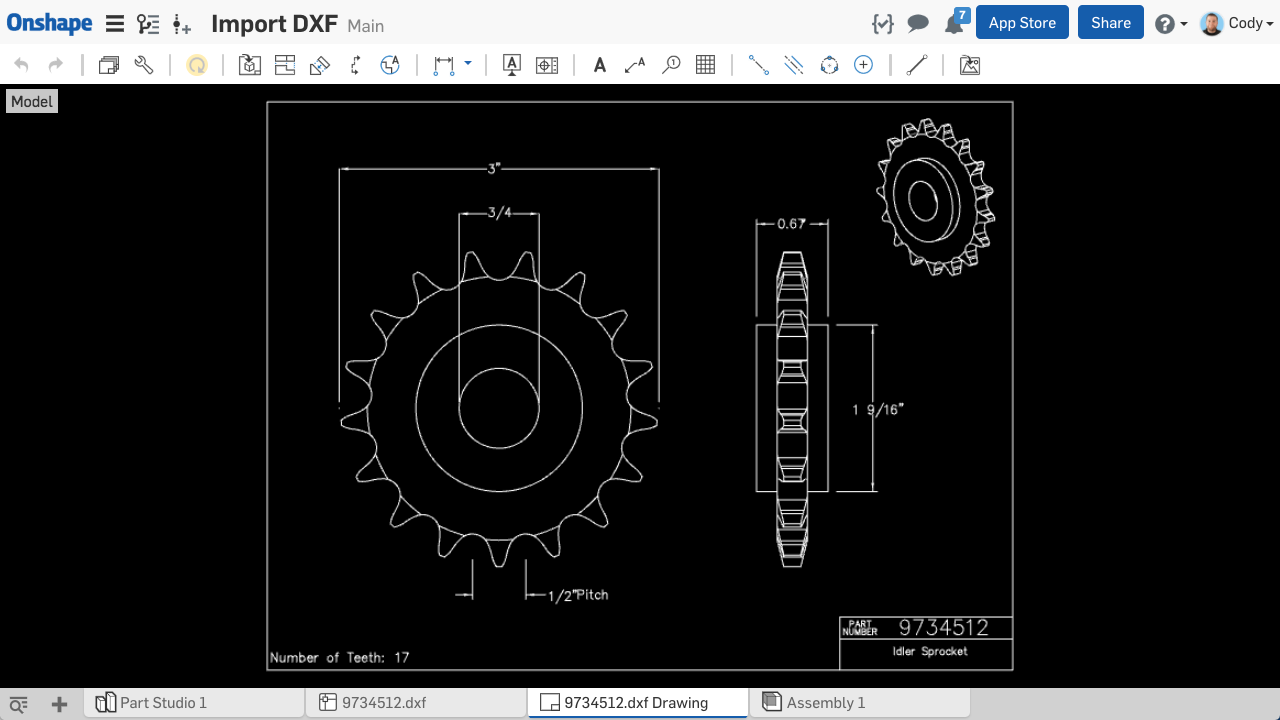This screenshot has width=1280, height=720.
Task: Open drawing properties with the wrench icon
Action: coord(143,64)
